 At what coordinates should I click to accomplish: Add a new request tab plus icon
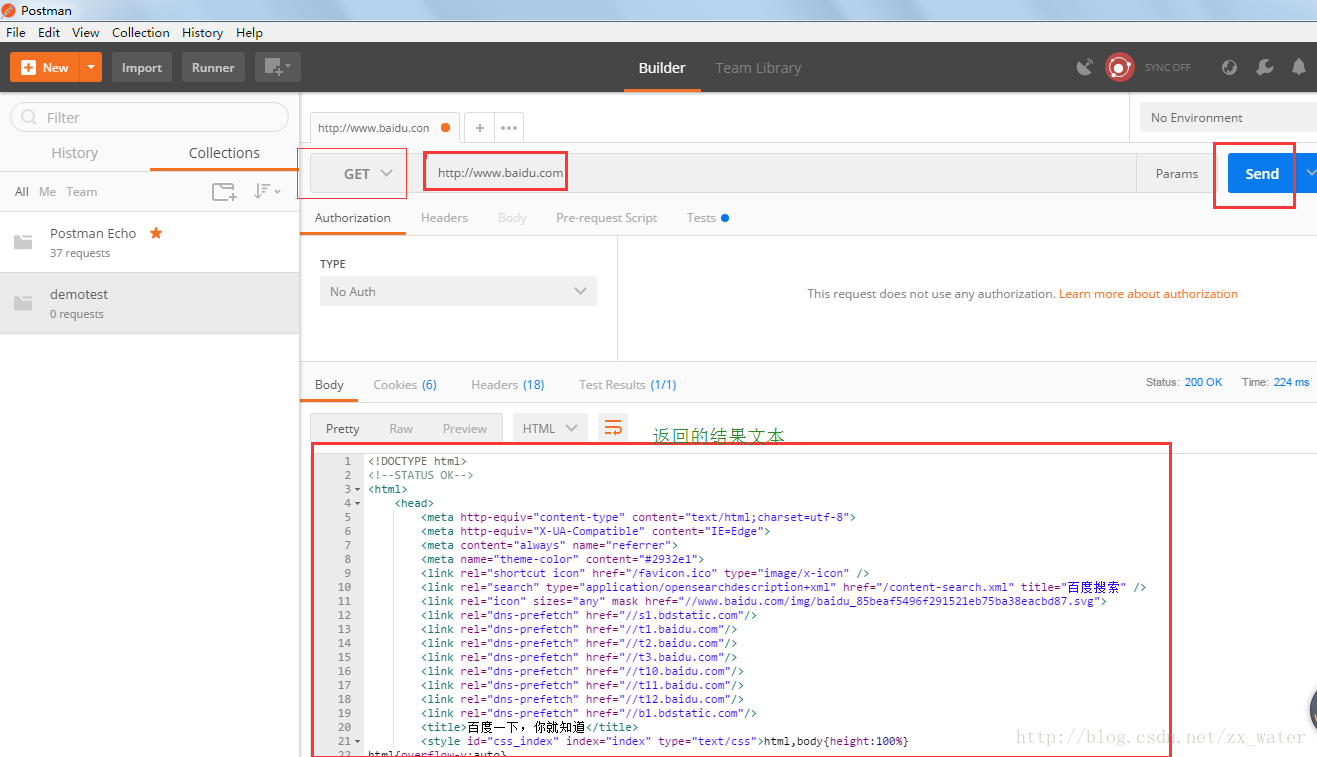[x=480, y=128]
